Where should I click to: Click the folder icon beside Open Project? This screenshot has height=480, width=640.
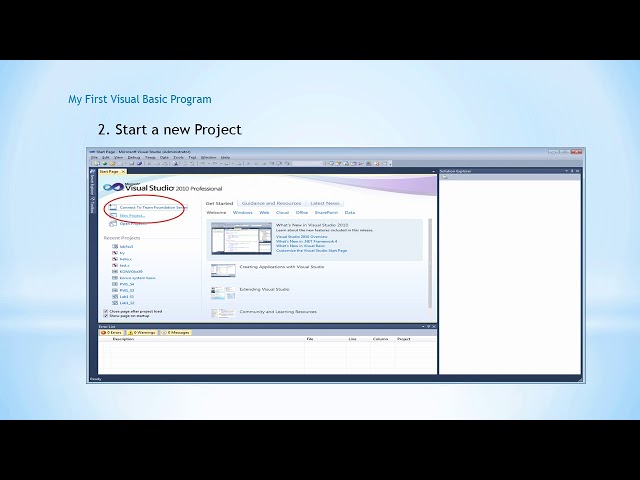(x=113, y=223)
